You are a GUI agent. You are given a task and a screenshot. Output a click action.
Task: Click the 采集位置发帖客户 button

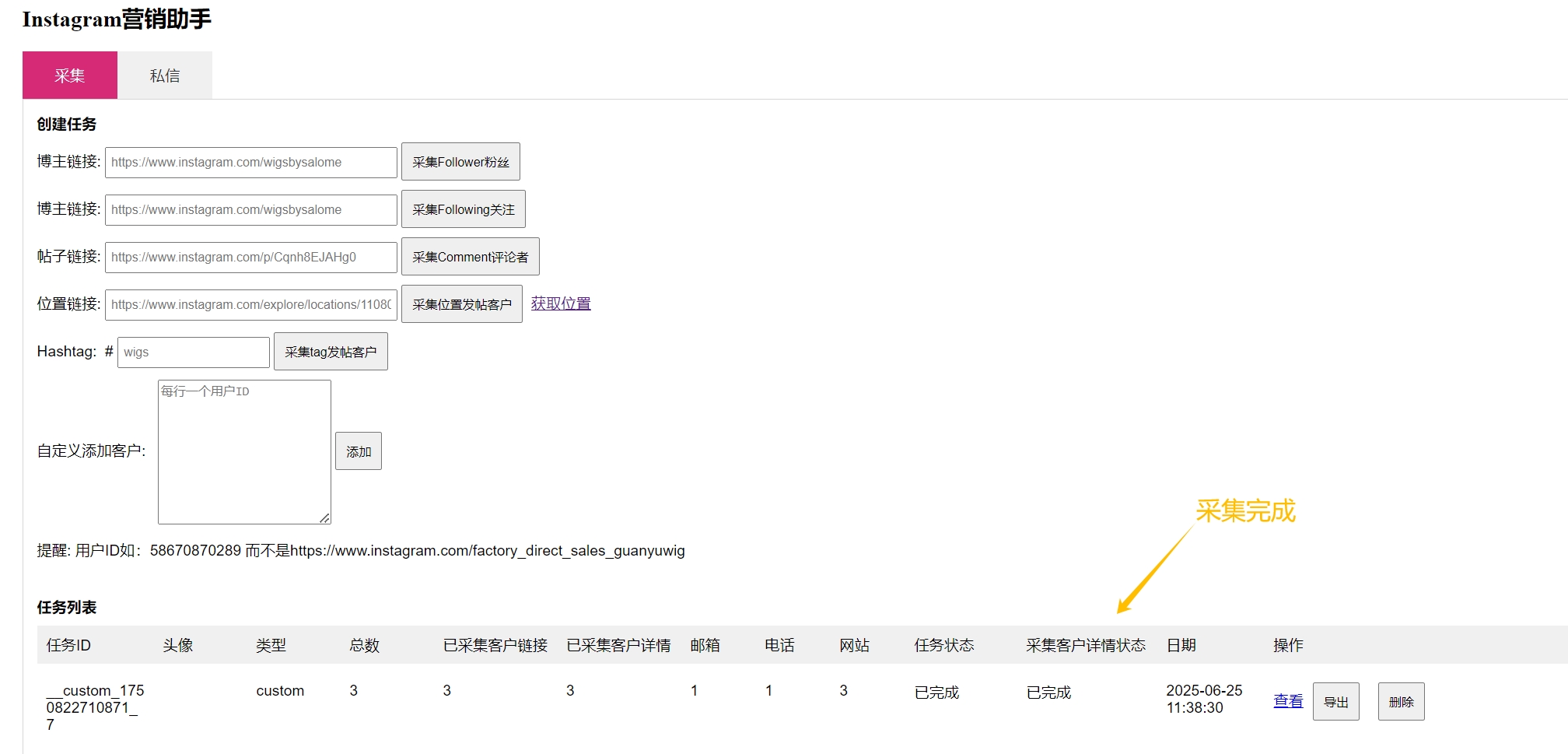(x=462, y=304)
